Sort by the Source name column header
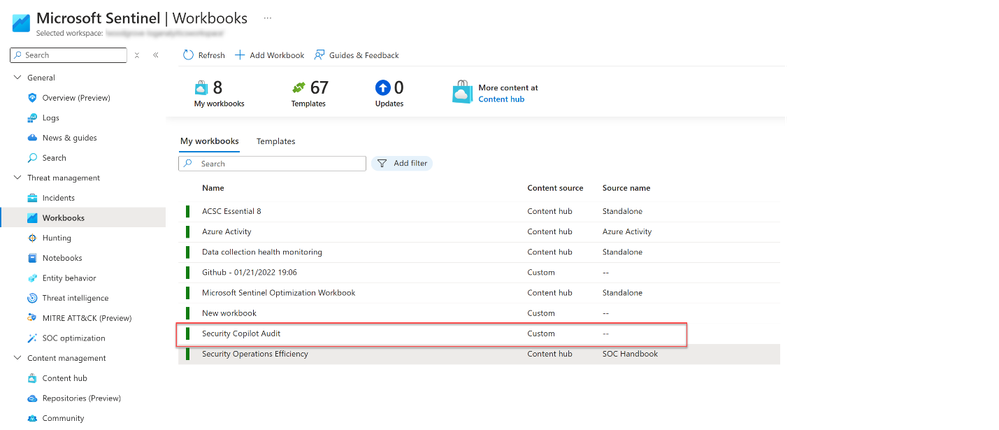 (626, 188)
